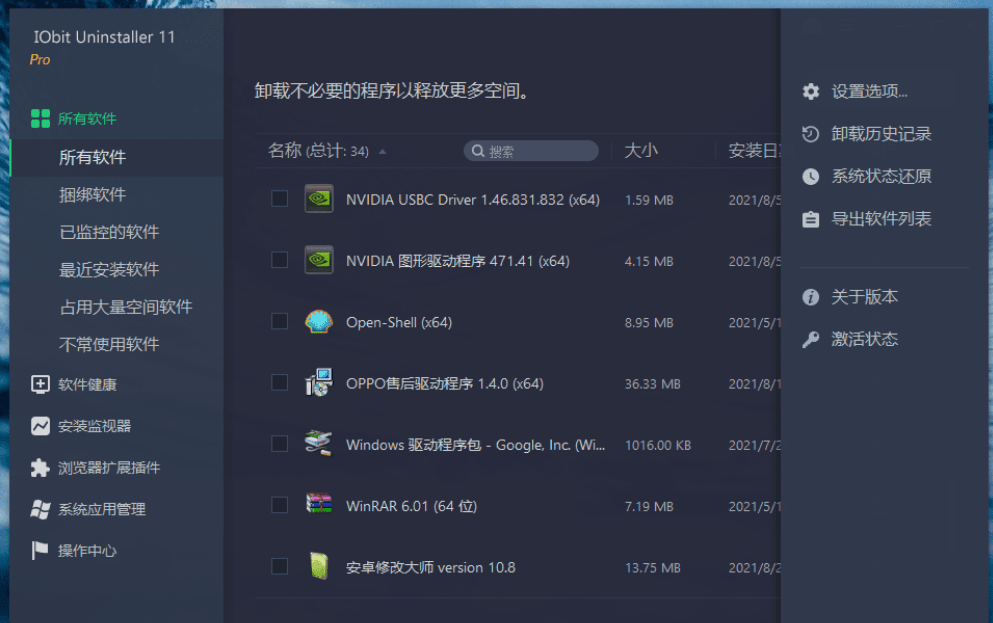
Task: Click the NVIDIA 图形驱动程序 program icon
Action: (x=319, y=260)
